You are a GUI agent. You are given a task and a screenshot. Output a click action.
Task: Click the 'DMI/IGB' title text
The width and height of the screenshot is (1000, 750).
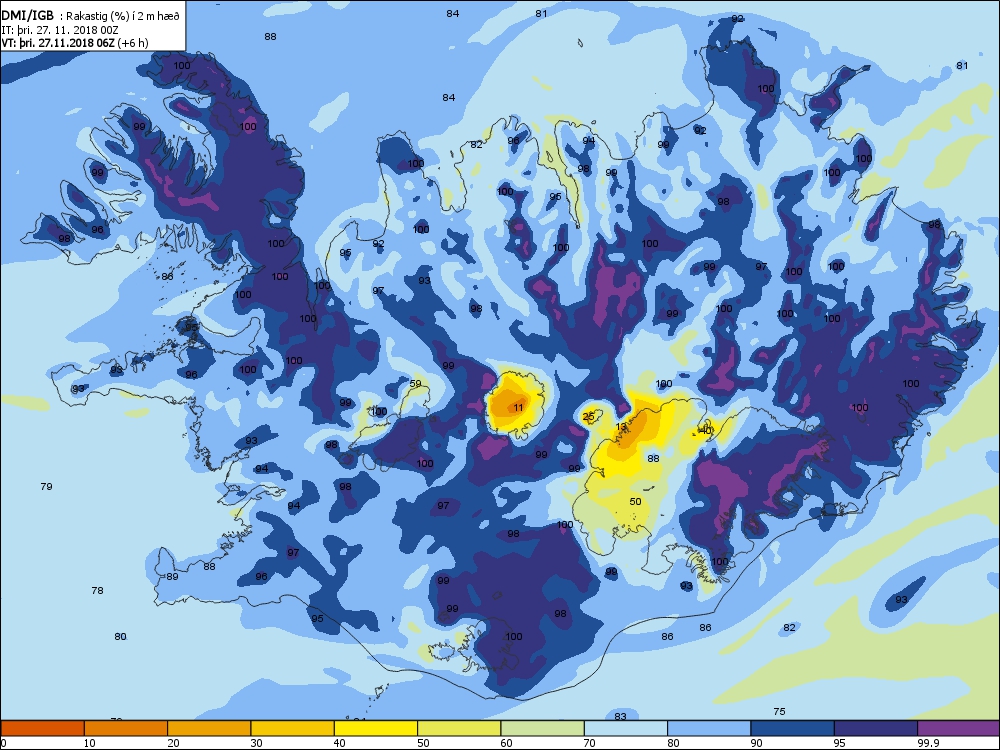pos(28,15)
